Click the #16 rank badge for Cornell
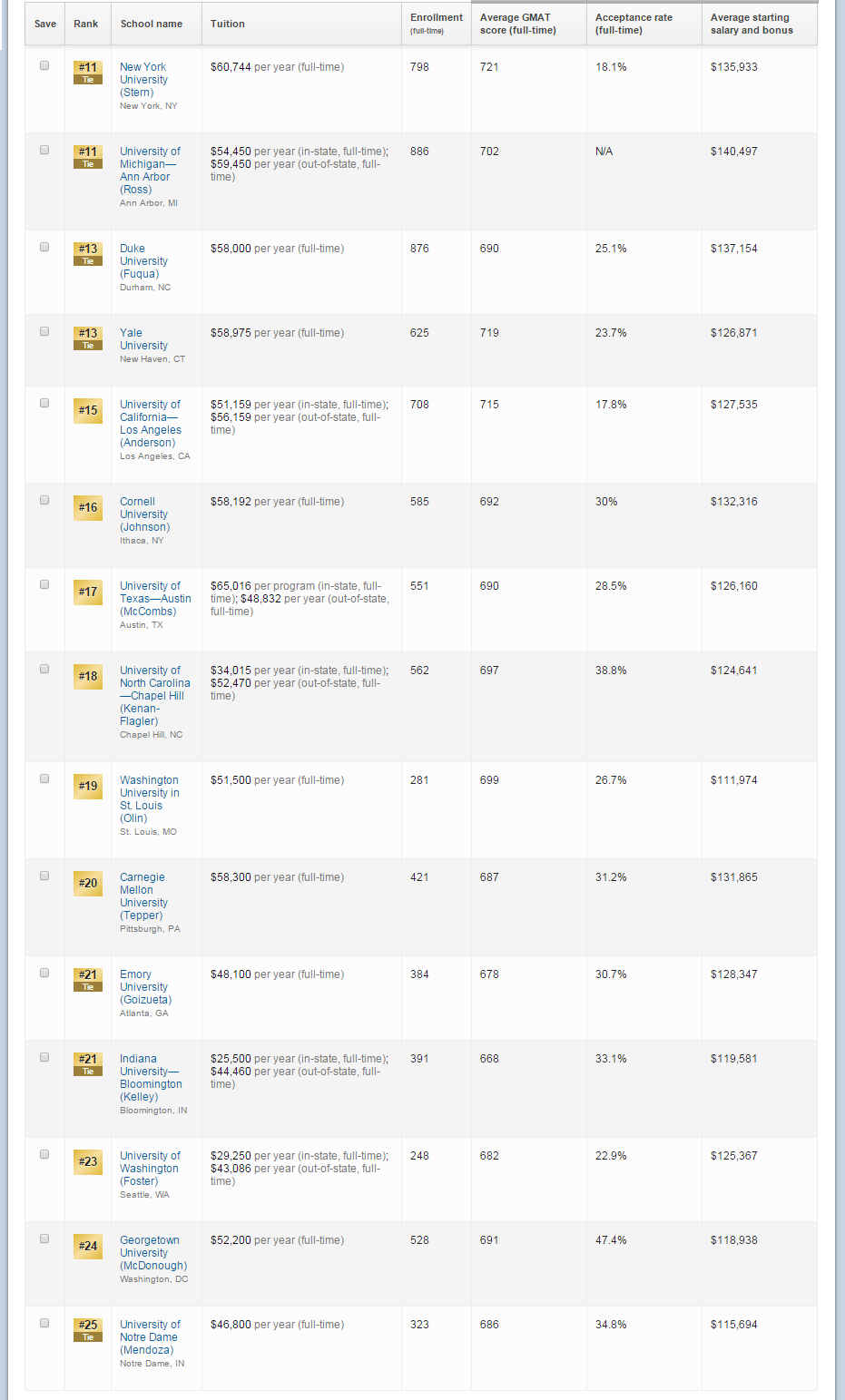Screen dimensions: 845x1400 pos(87,508)
